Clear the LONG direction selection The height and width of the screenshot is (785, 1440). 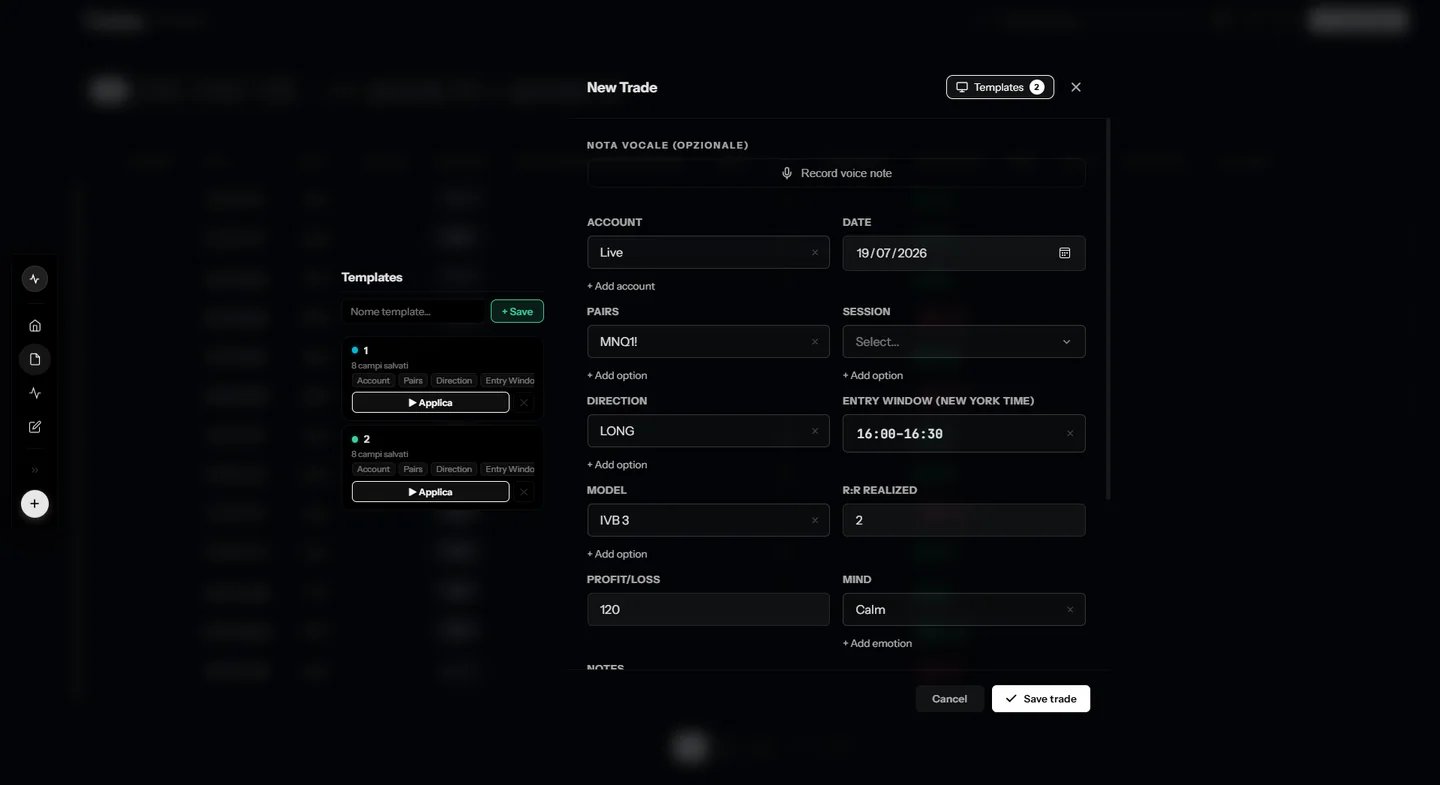coord(815,431)
